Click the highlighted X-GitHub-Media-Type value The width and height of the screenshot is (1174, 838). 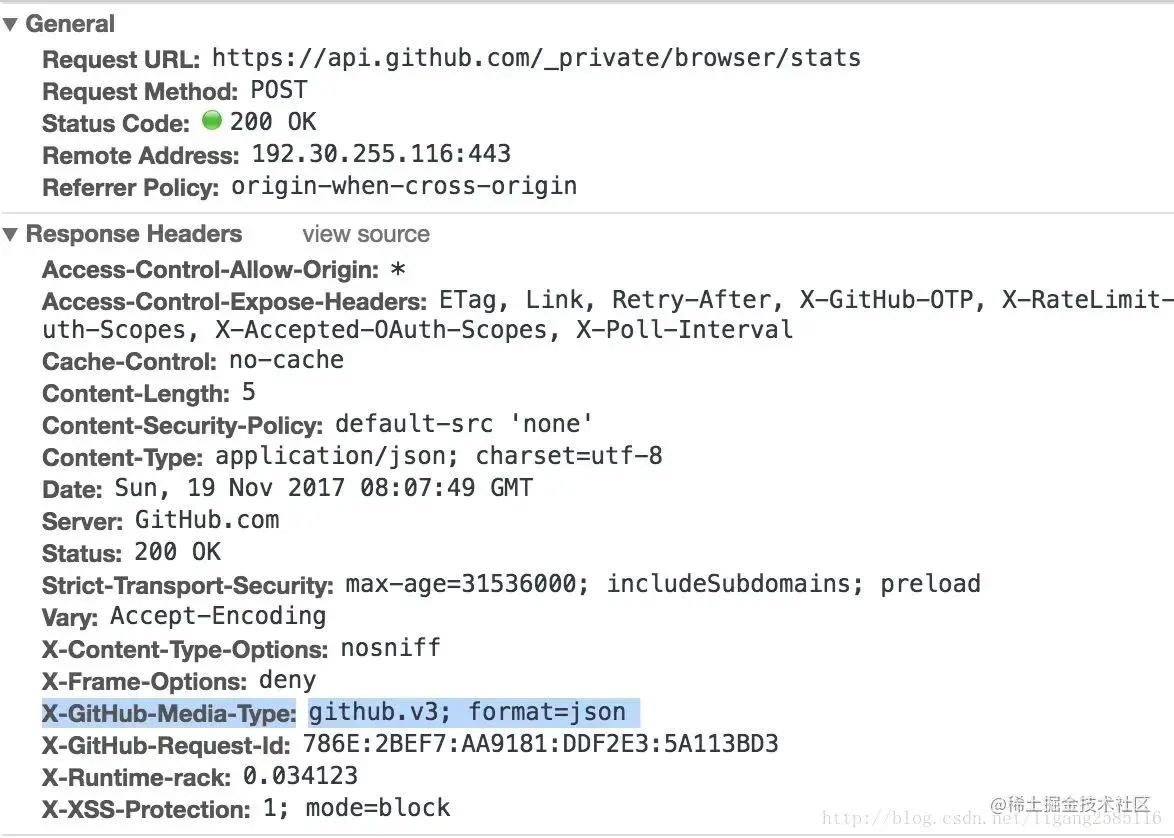pos(467,712)
